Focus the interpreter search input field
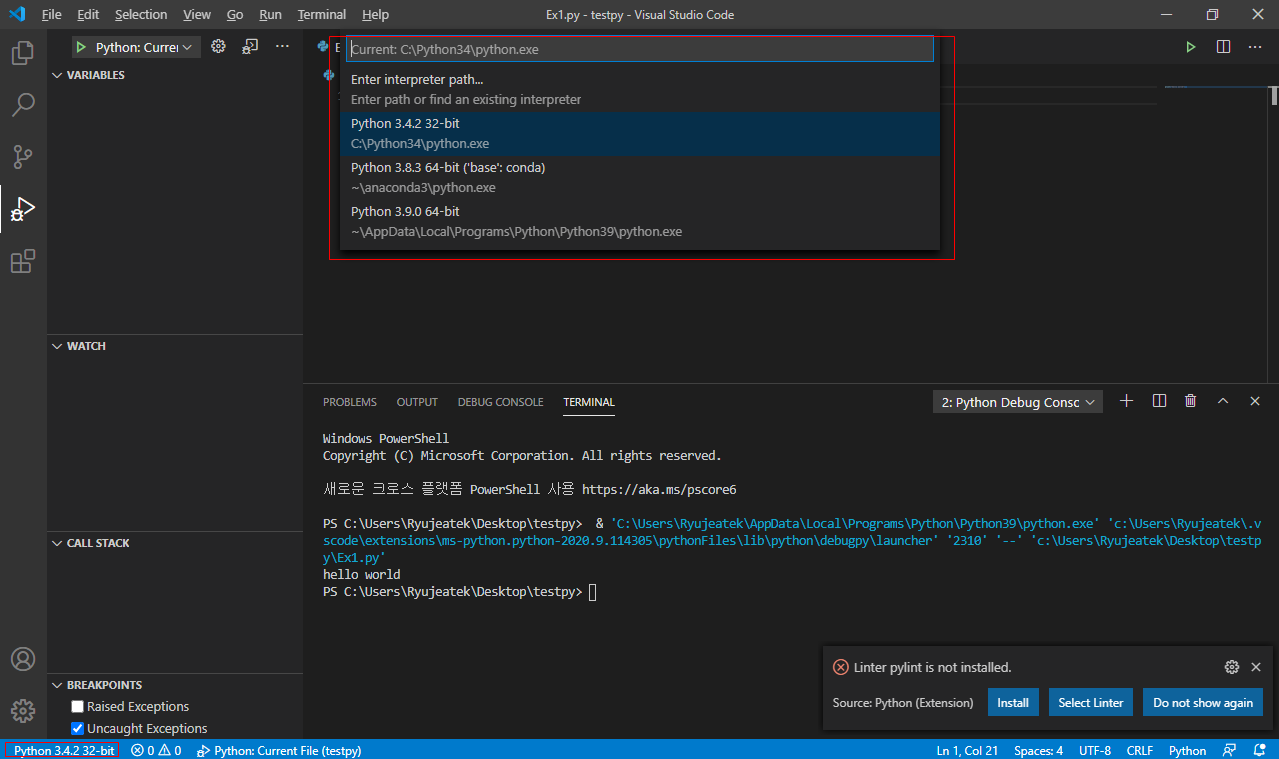This screenshot has width=1279, height=759. click(640, 49)
